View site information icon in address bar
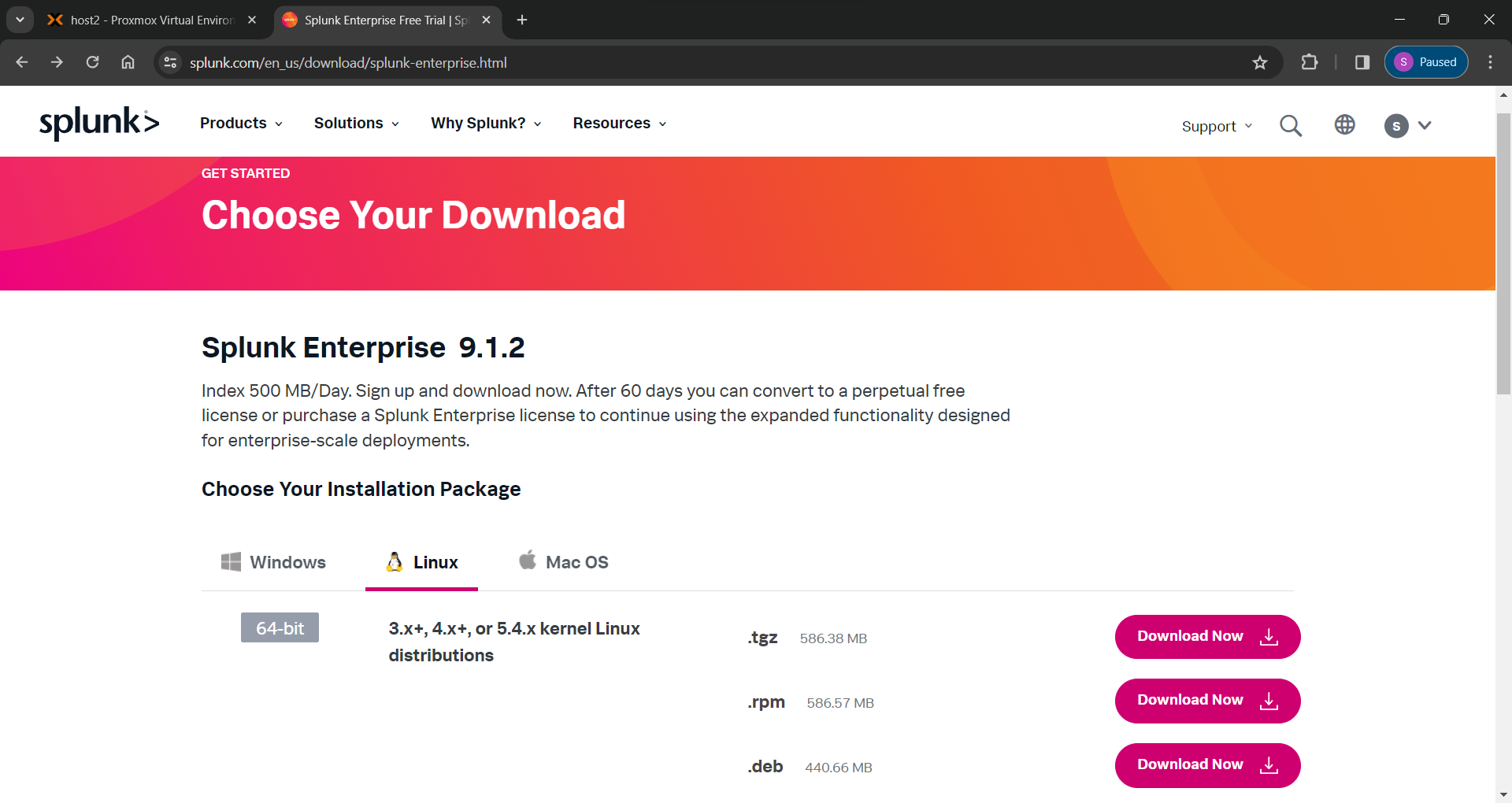The image size is (1512, 803). pos(170,62)
